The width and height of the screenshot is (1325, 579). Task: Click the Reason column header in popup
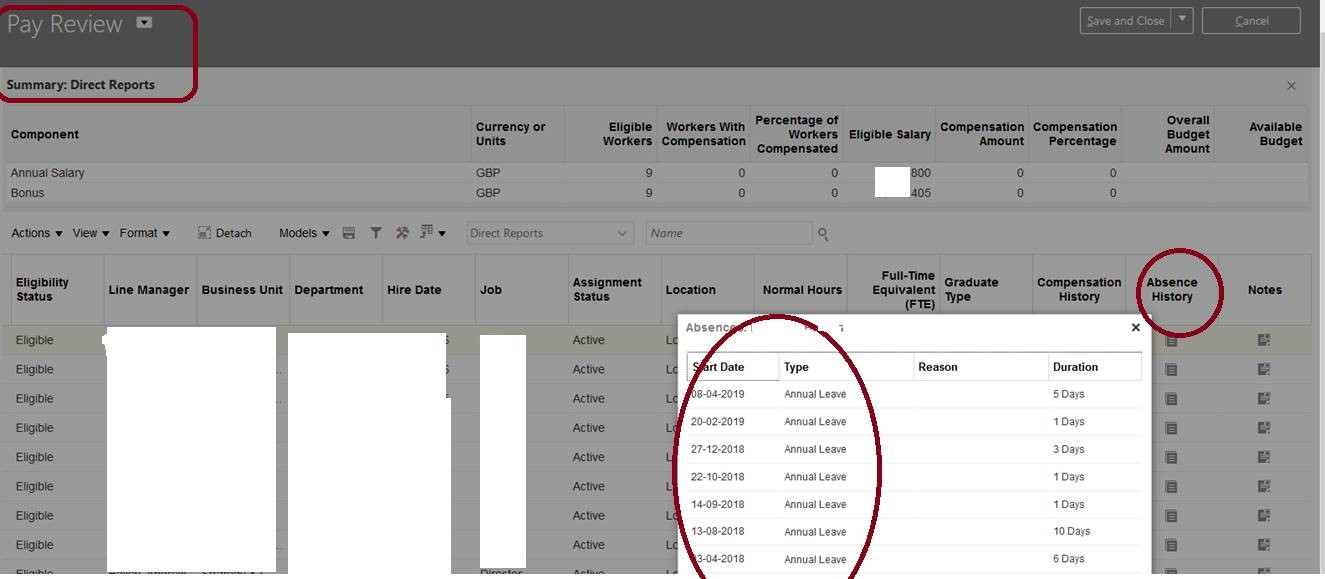[981, 367]
